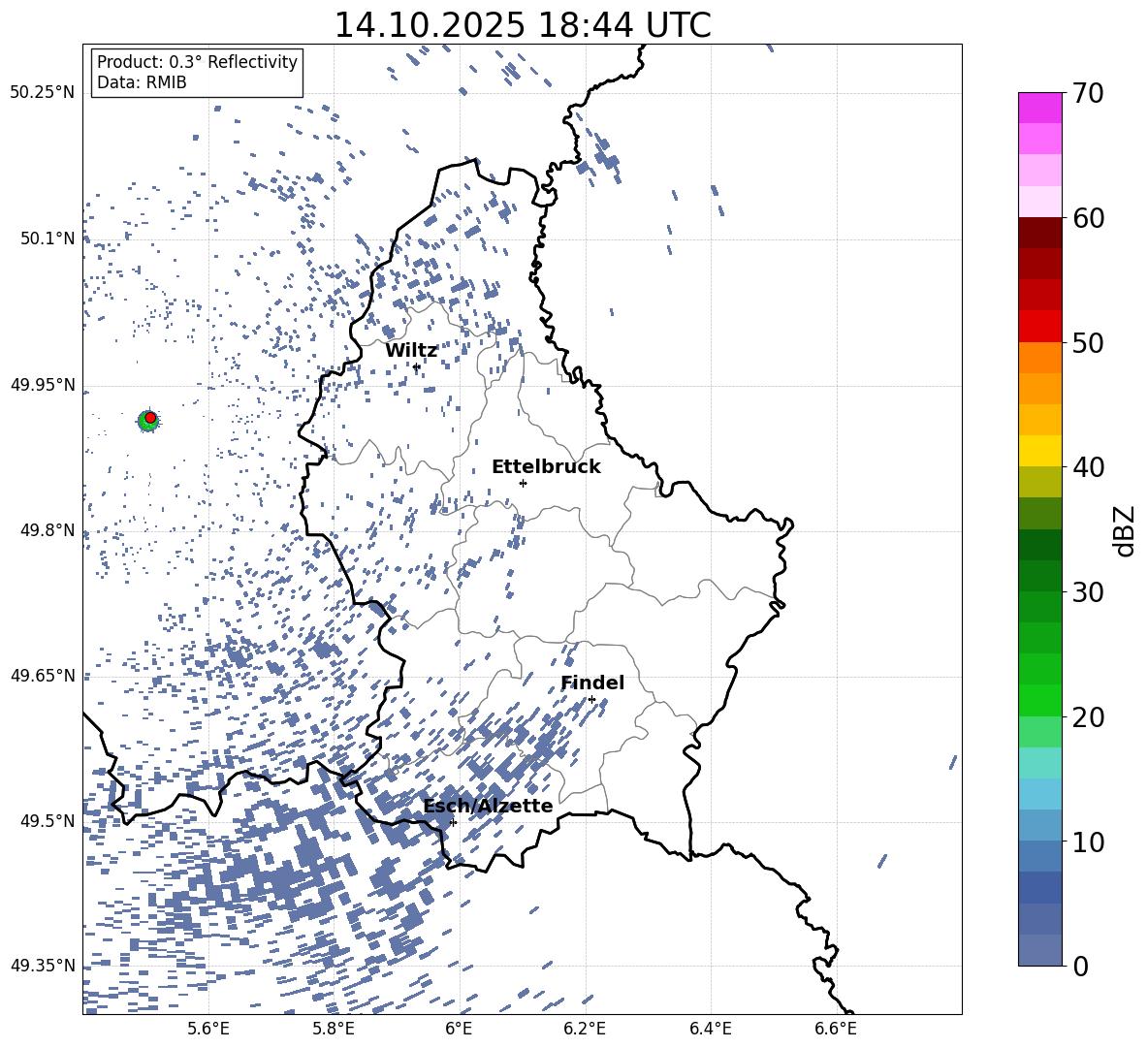Click the Wiltz station cross marker
The width and height of the screenshot is (1148, 1048).
pos(417,366)
